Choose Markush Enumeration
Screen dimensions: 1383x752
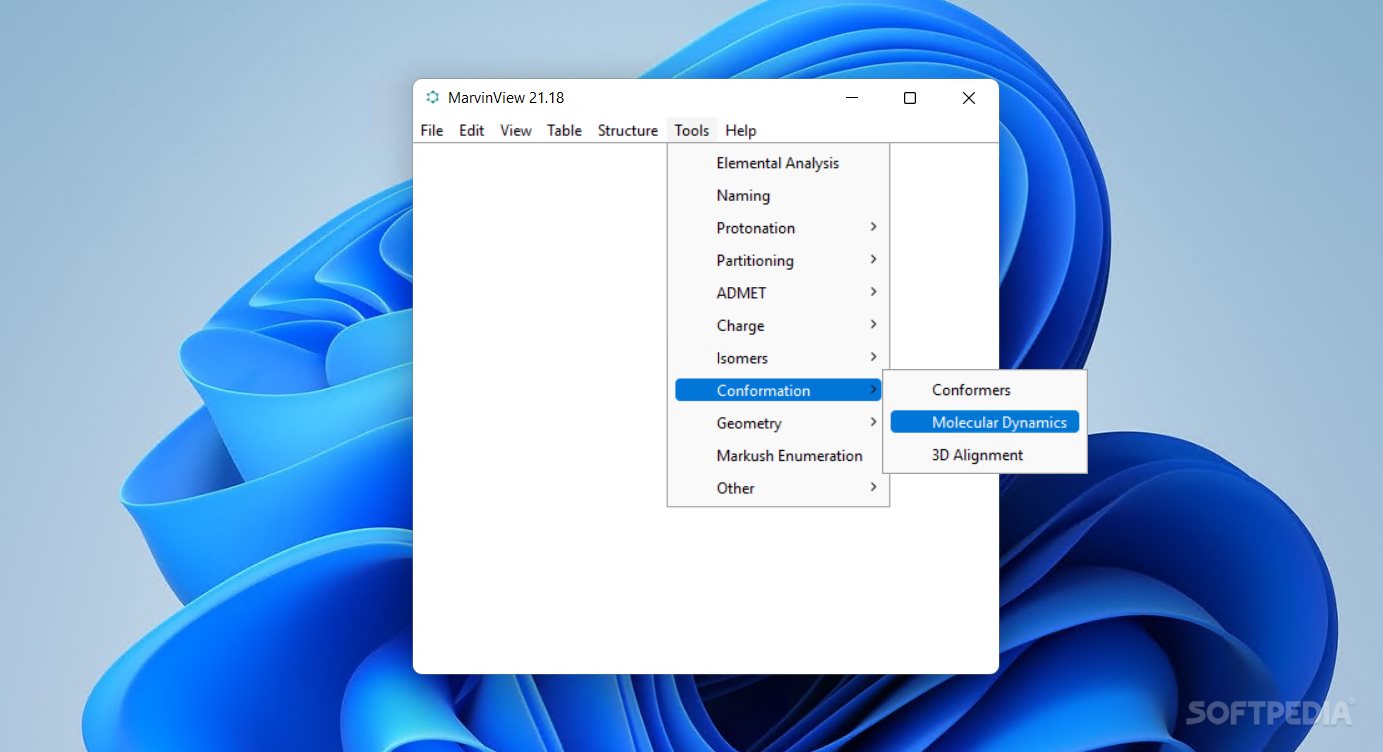click(778, 455)
